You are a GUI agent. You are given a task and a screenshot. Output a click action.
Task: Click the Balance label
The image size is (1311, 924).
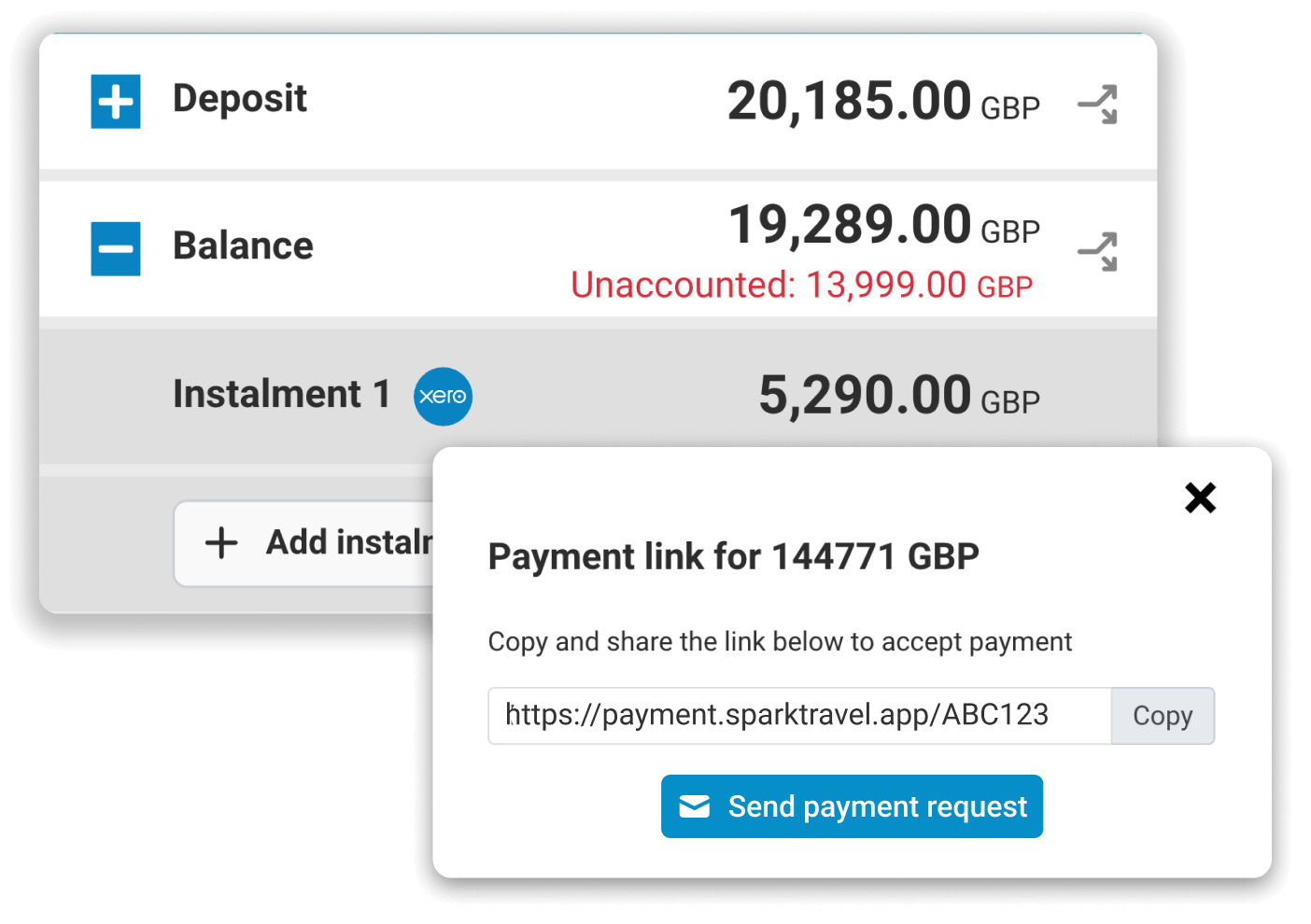click(243, 246)
